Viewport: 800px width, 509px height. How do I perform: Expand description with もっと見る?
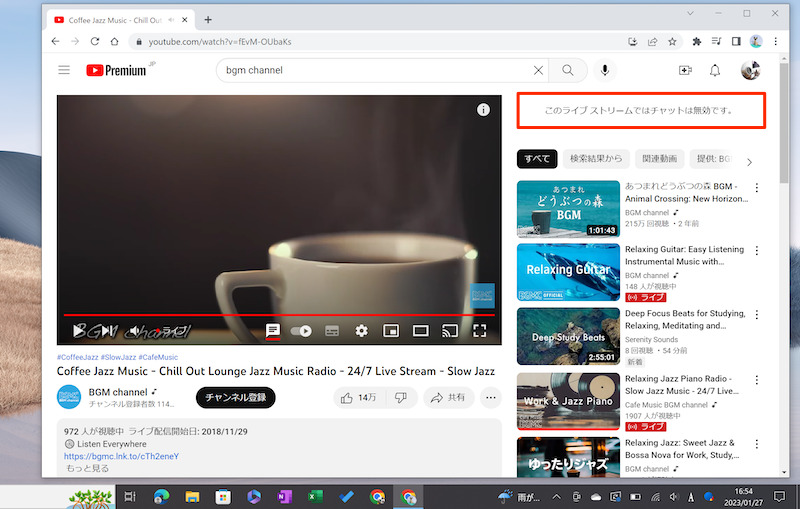coord(87,468)
